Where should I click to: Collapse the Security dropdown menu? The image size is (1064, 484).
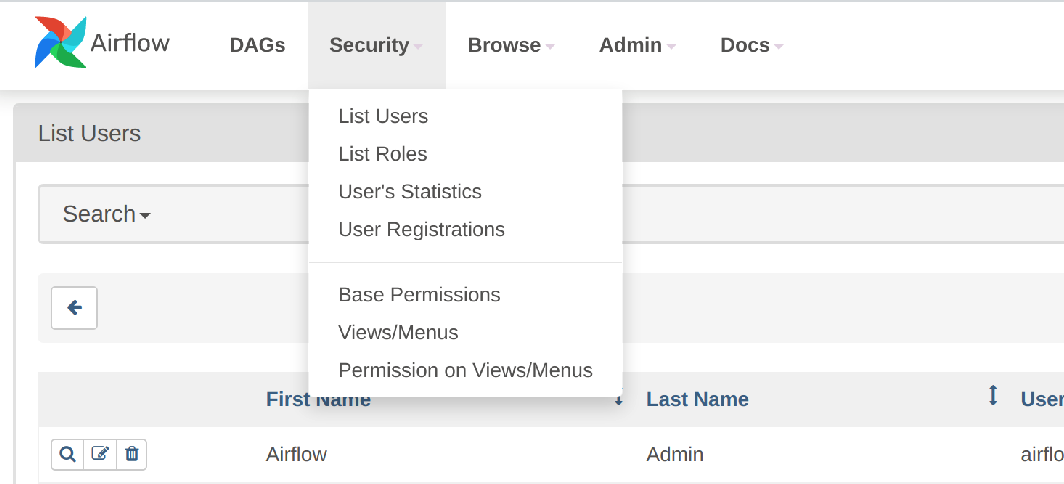click(376, 45)
